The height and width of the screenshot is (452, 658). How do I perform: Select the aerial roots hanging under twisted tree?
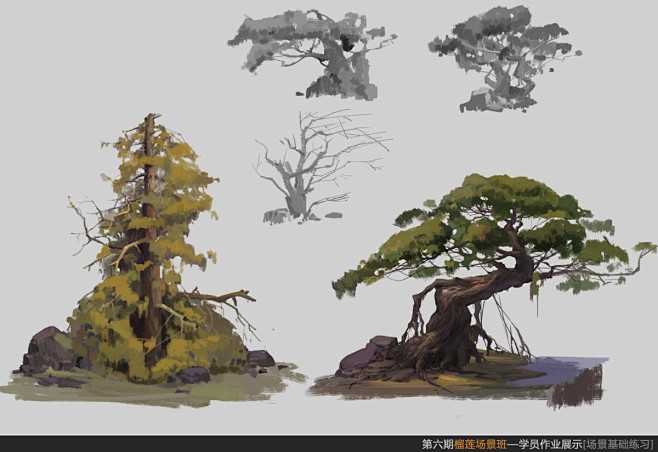coord(506,325)
